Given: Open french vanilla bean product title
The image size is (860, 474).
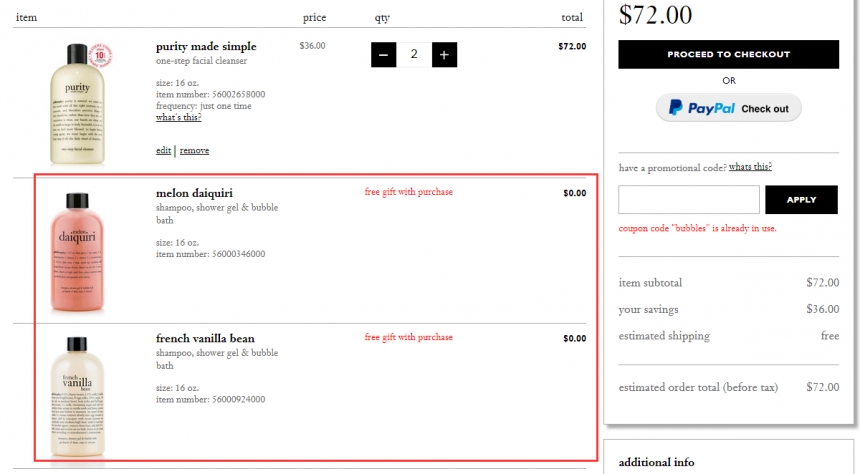Looking at the screenshot, I should click(x=205, y=338).
